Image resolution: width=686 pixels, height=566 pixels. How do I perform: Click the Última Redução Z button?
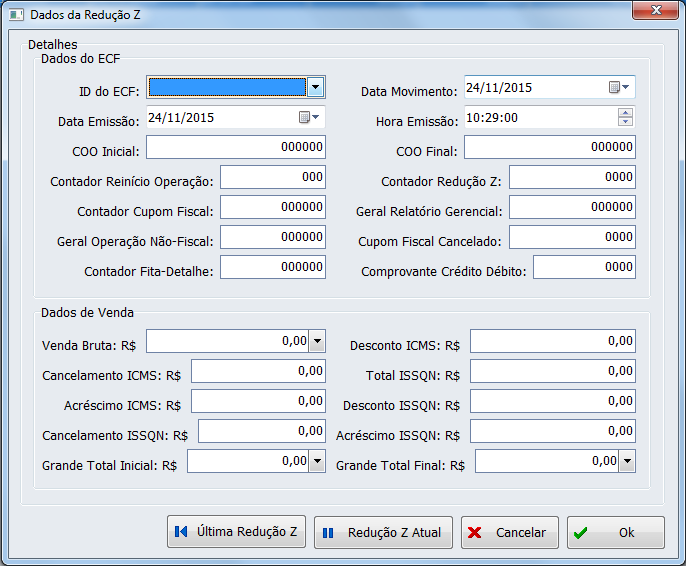pos(236,532)
